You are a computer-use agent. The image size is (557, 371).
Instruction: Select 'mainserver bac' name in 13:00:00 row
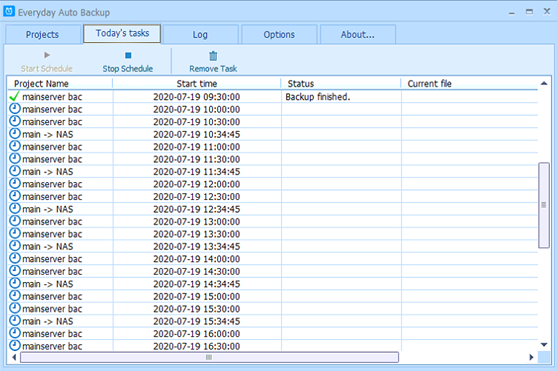tap(52, 221)
